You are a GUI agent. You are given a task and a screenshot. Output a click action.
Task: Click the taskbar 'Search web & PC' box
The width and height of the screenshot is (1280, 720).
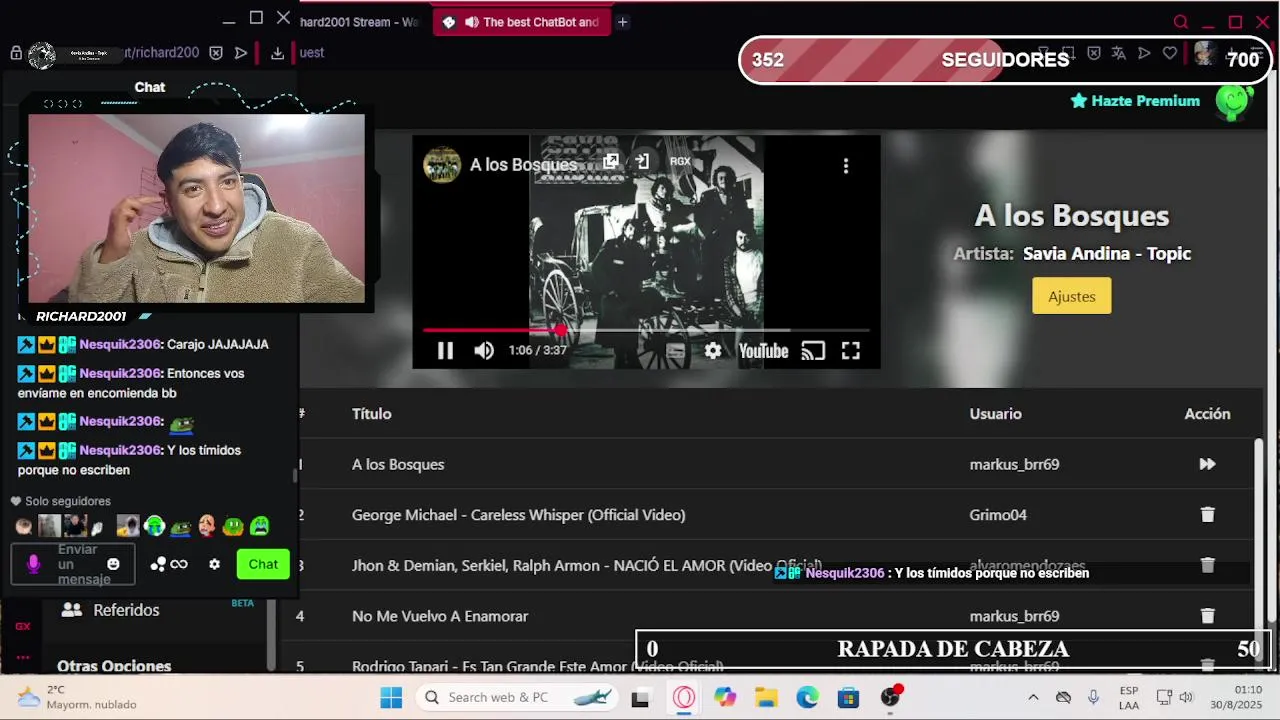[x=515, y=698]
